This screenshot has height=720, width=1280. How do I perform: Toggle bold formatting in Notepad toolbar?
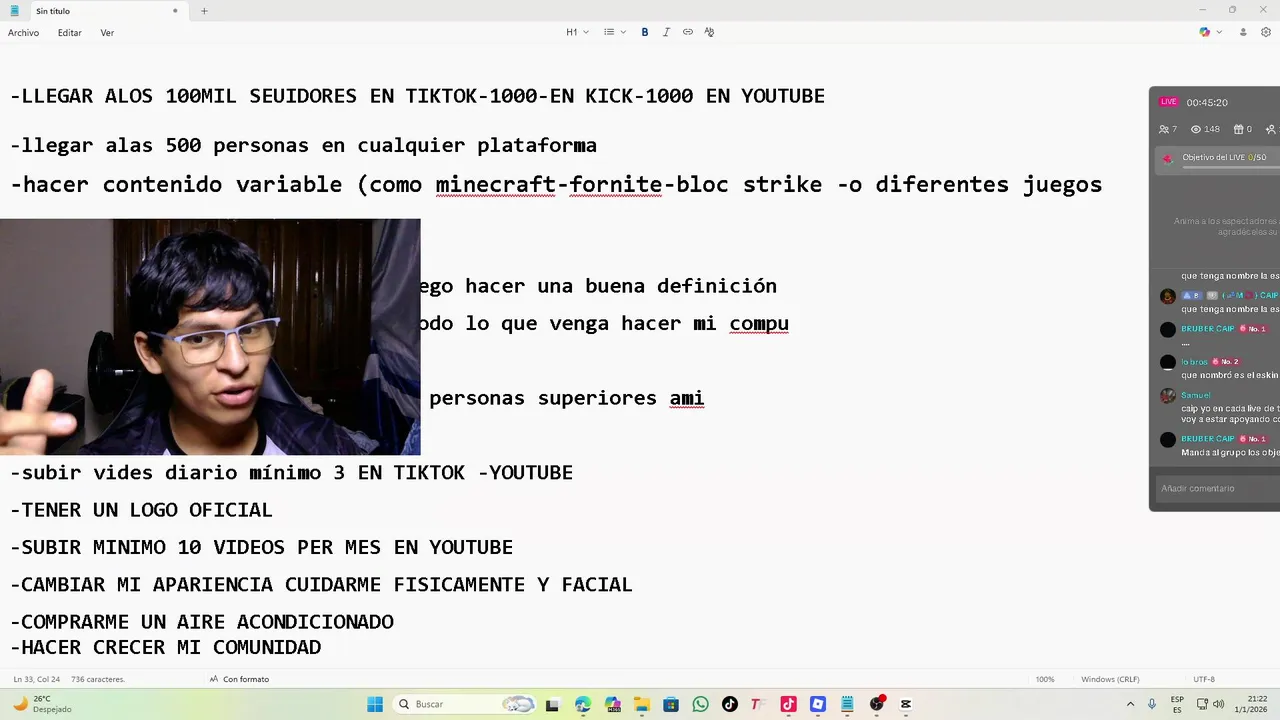pos(645,32)
